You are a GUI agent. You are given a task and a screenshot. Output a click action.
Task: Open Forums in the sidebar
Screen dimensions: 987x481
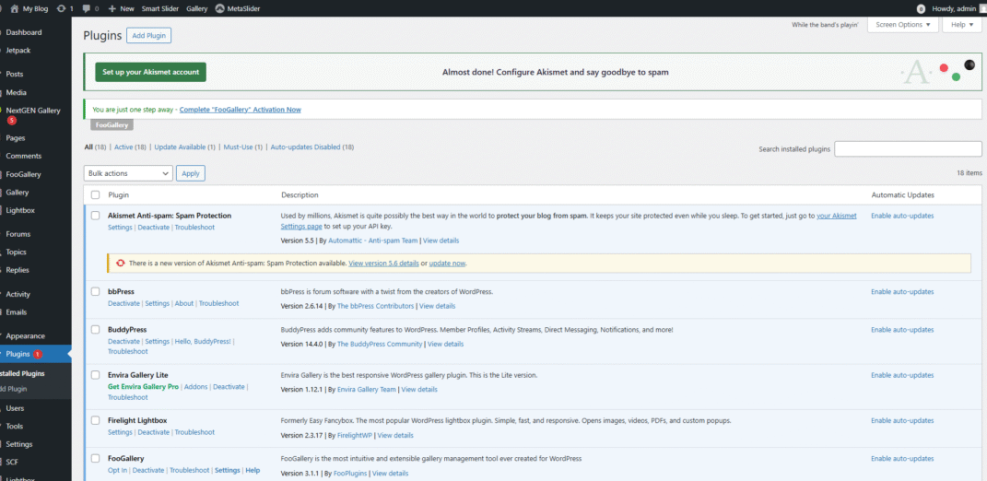click(x=18, y=234)
